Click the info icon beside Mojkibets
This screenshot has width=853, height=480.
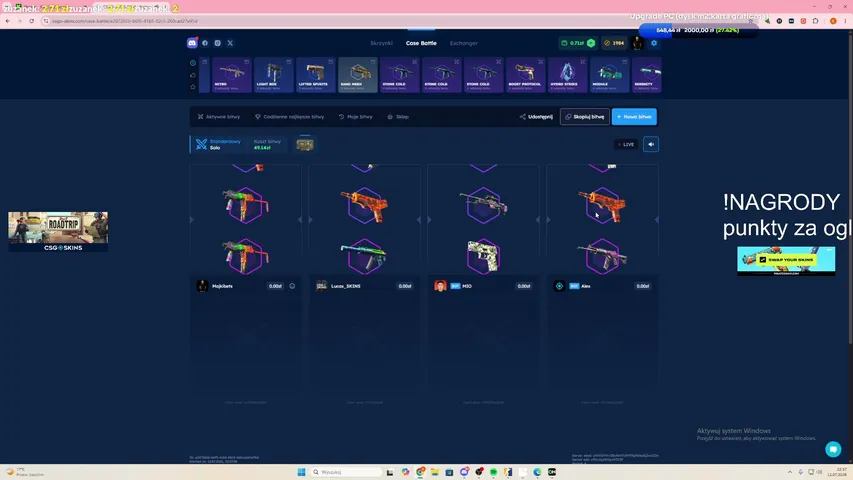pos(292,286)
